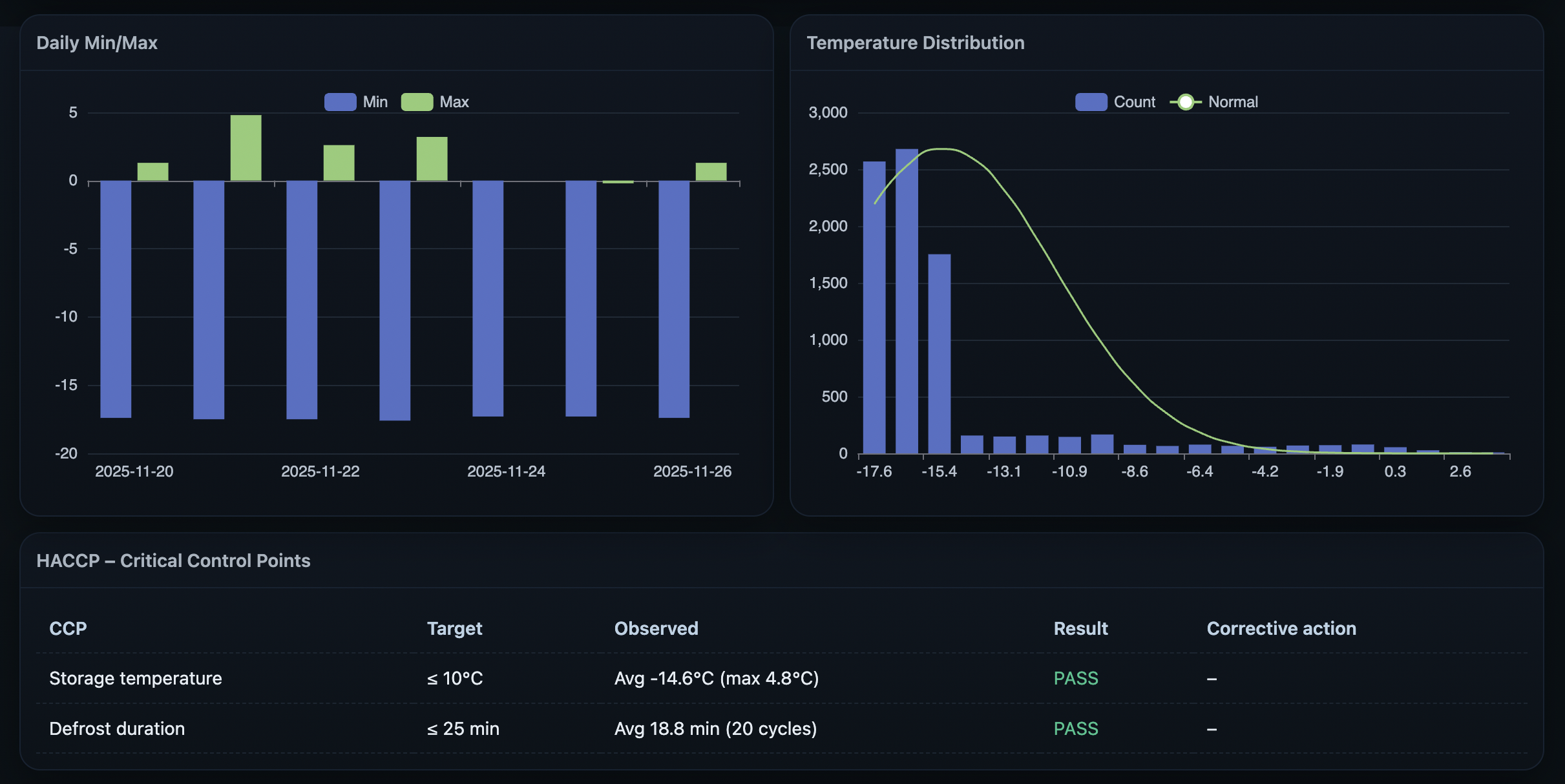This screenshot has height=784, width=1565.
Task: Select the Temperature Distribution panel title
Action: (x=915, y=43)
